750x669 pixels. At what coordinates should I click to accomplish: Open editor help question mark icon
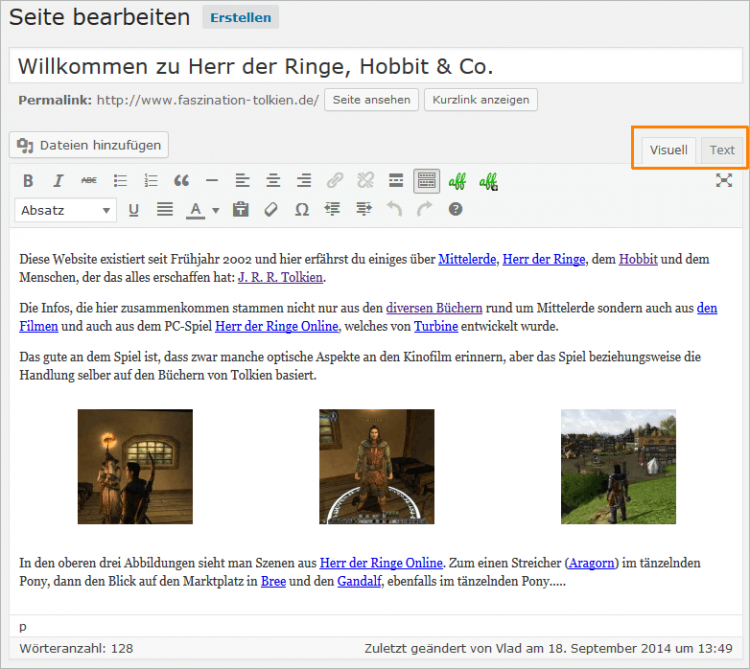point(456,210)
